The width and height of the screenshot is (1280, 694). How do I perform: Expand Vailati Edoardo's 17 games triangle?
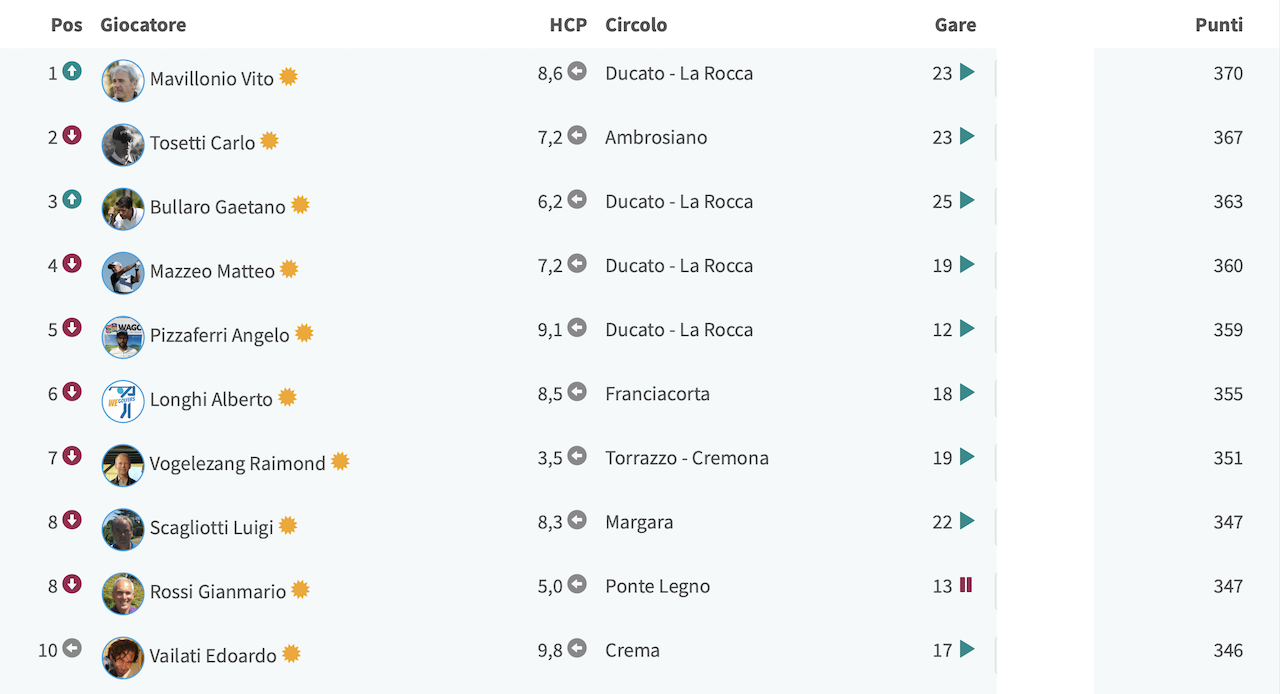967,649
